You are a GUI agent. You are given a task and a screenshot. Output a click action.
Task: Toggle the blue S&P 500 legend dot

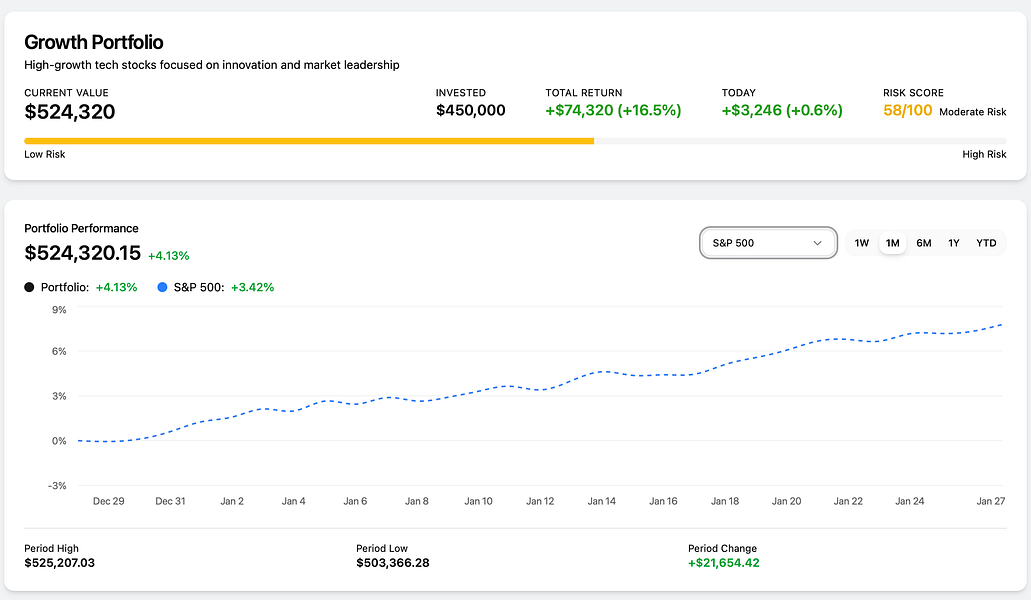pyautogui.click(x=163, y=287)
